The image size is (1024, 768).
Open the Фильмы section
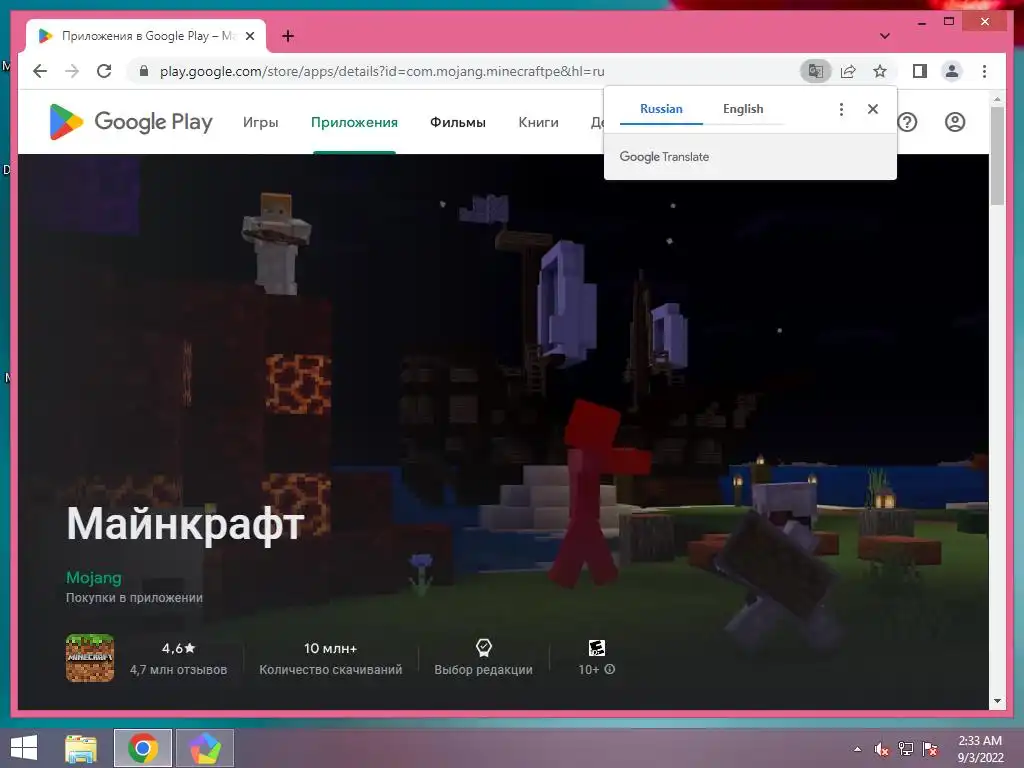[x=458, y=122]
